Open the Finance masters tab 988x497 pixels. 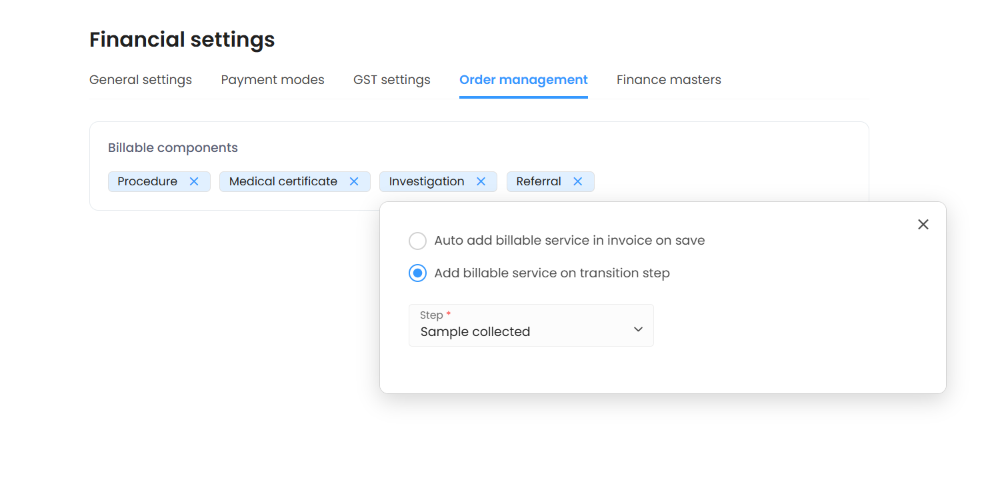click(x=668, y=80)
